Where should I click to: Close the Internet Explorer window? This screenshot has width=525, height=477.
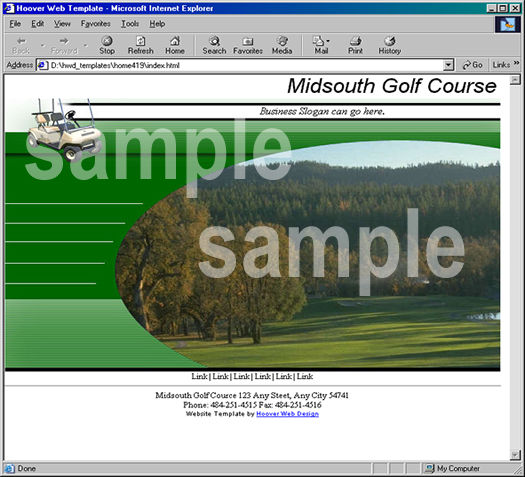pos(515,8)
